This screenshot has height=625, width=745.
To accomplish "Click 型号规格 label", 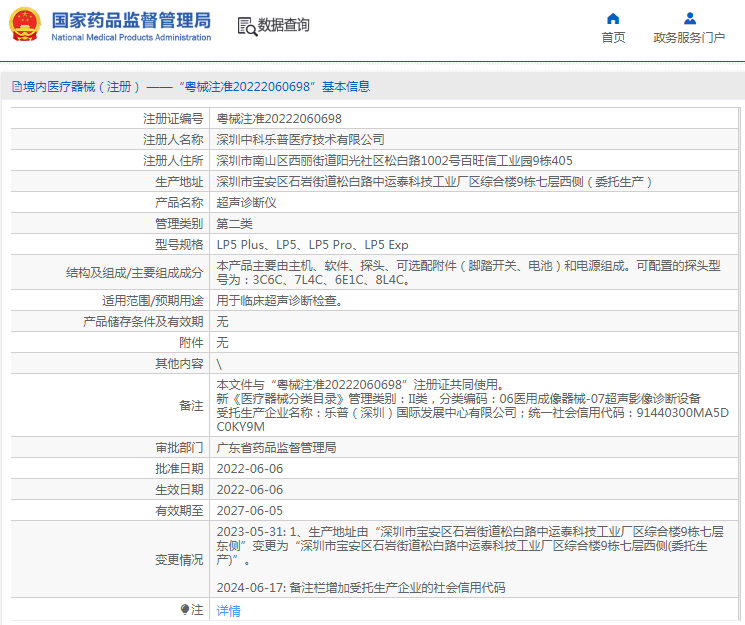I will pos(179,244).
